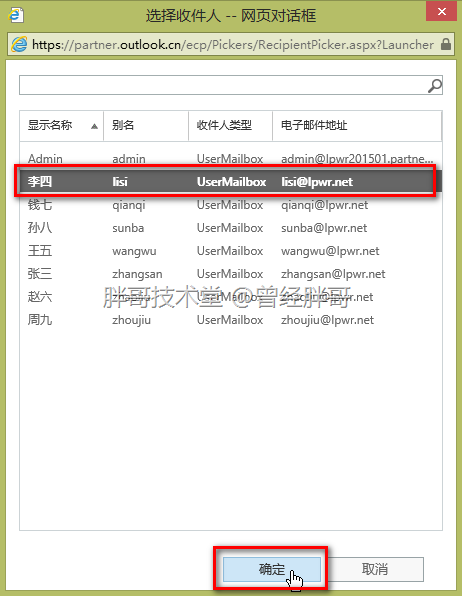Click the IE page icon beside the URL

[19, 44]
